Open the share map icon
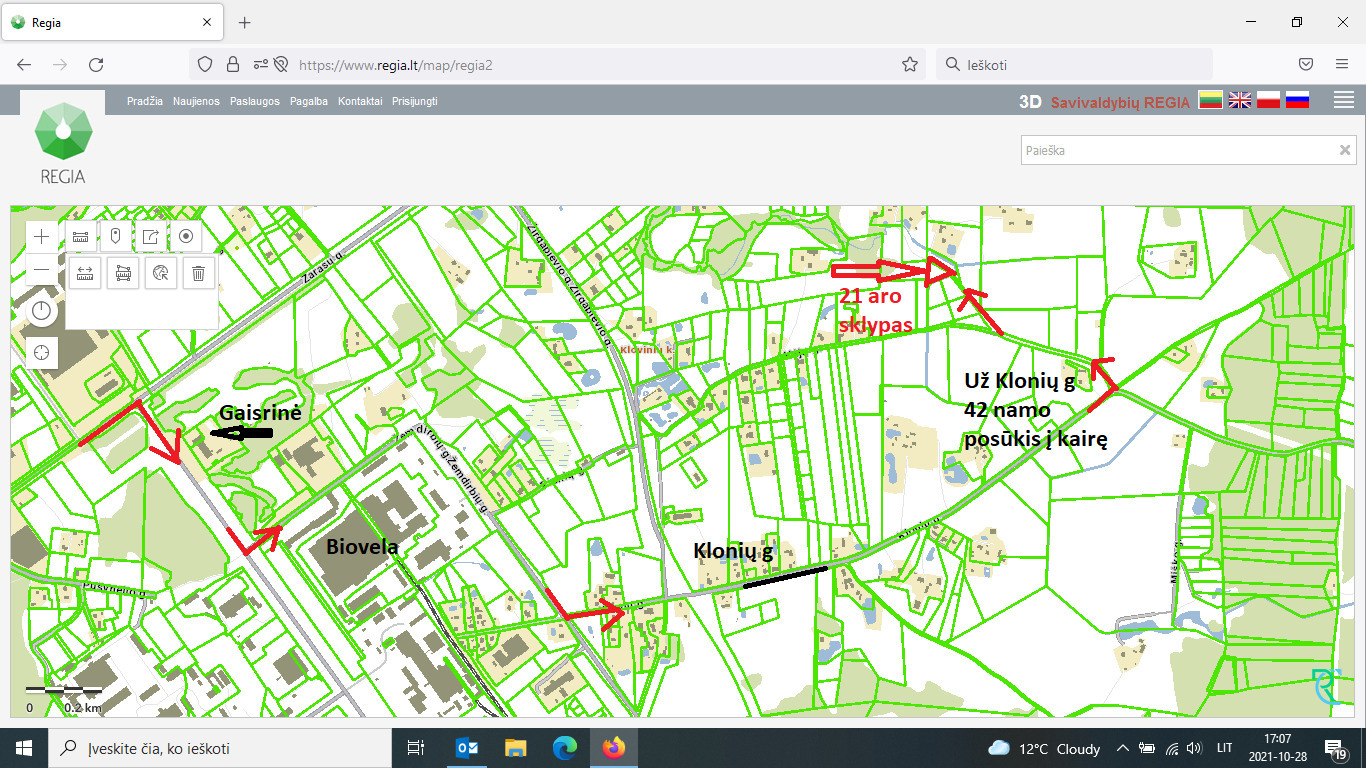The image size is (1366, 768). tap(151, 237)
